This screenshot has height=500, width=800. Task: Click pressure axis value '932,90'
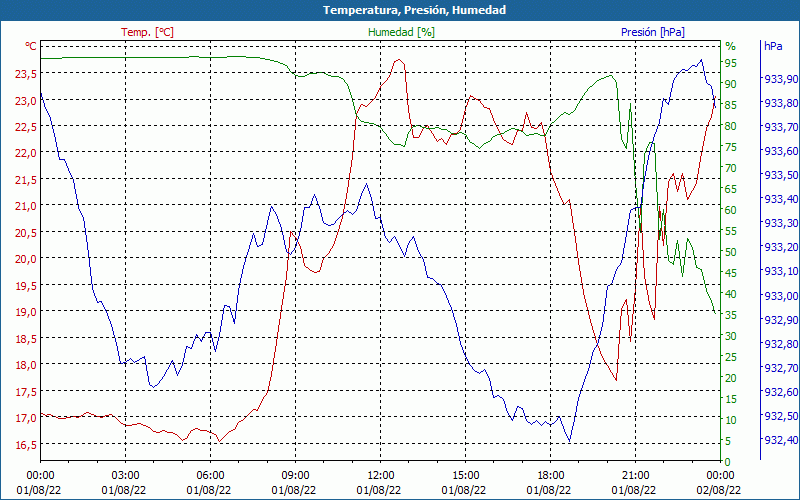point(781,319)
